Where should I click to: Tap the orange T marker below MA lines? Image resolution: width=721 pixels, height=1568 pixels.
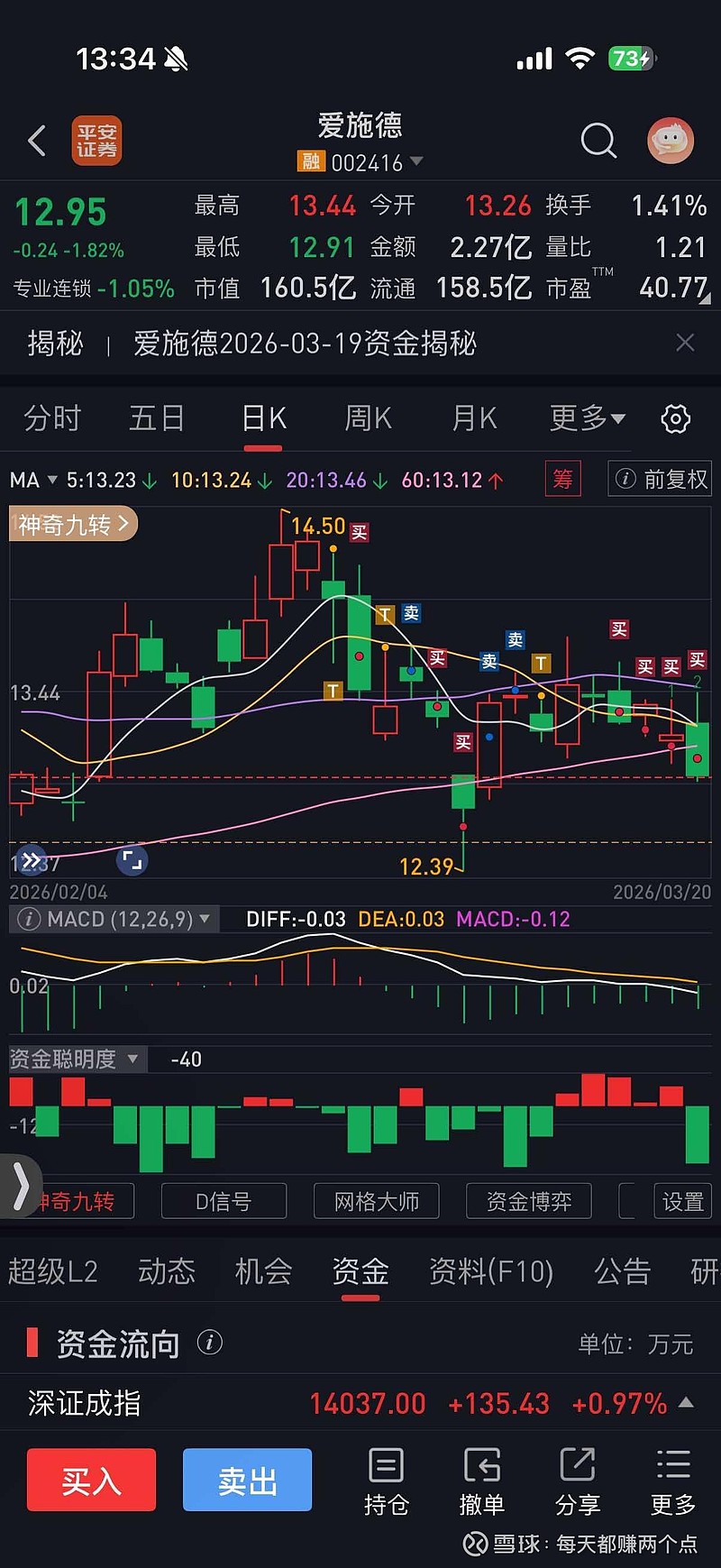click(x=333, y=691)
